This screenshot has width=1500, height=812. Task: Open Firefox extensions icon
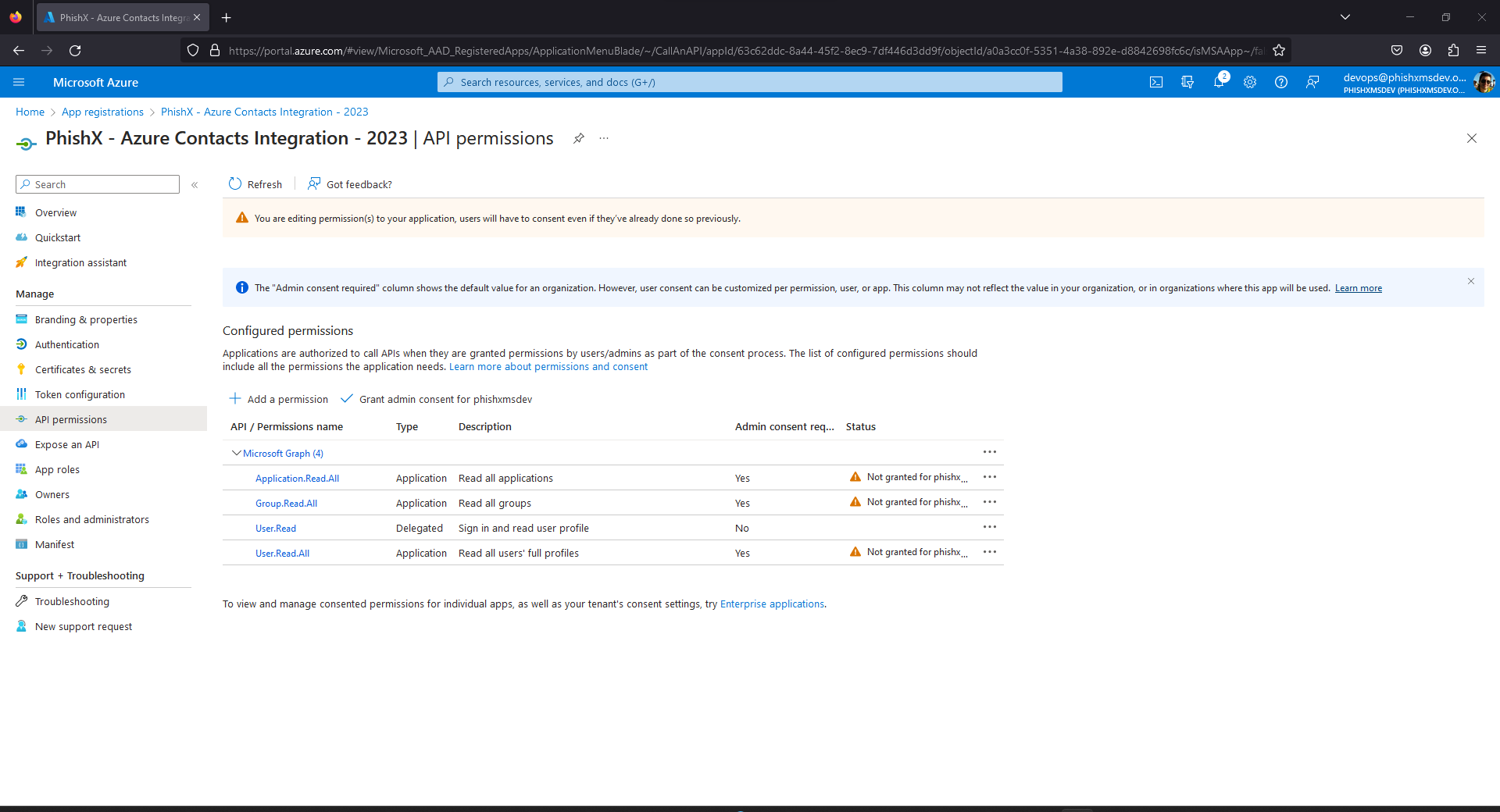coord(1453,51)
